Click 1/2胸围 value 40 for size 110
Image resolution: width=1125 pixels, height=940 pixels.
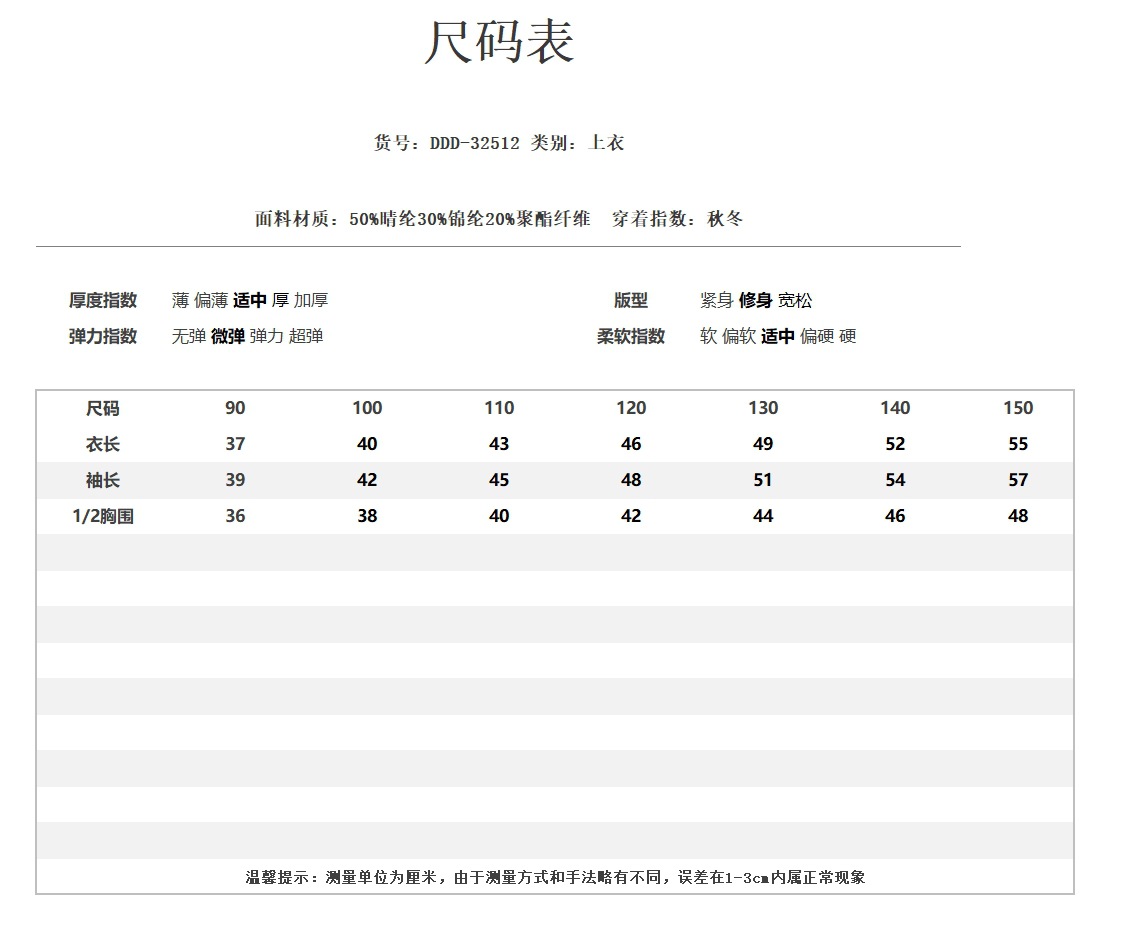[499, 516]
